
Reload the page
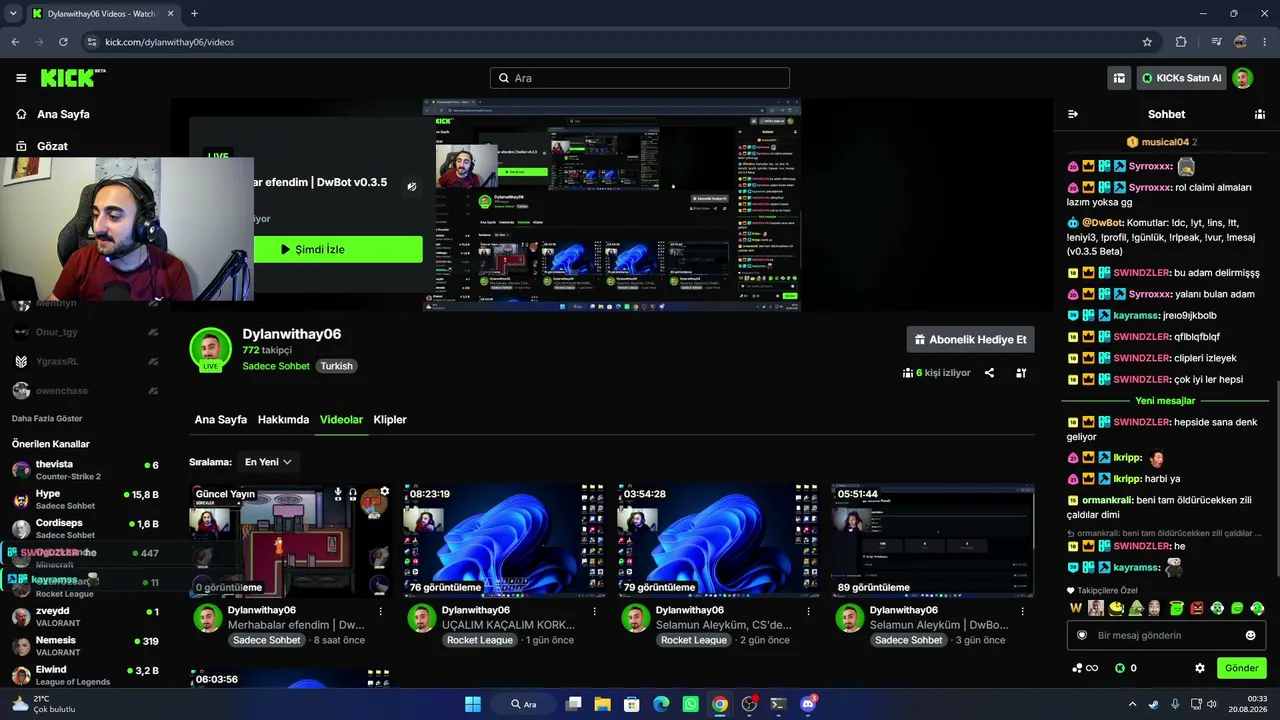pos(63,42)
